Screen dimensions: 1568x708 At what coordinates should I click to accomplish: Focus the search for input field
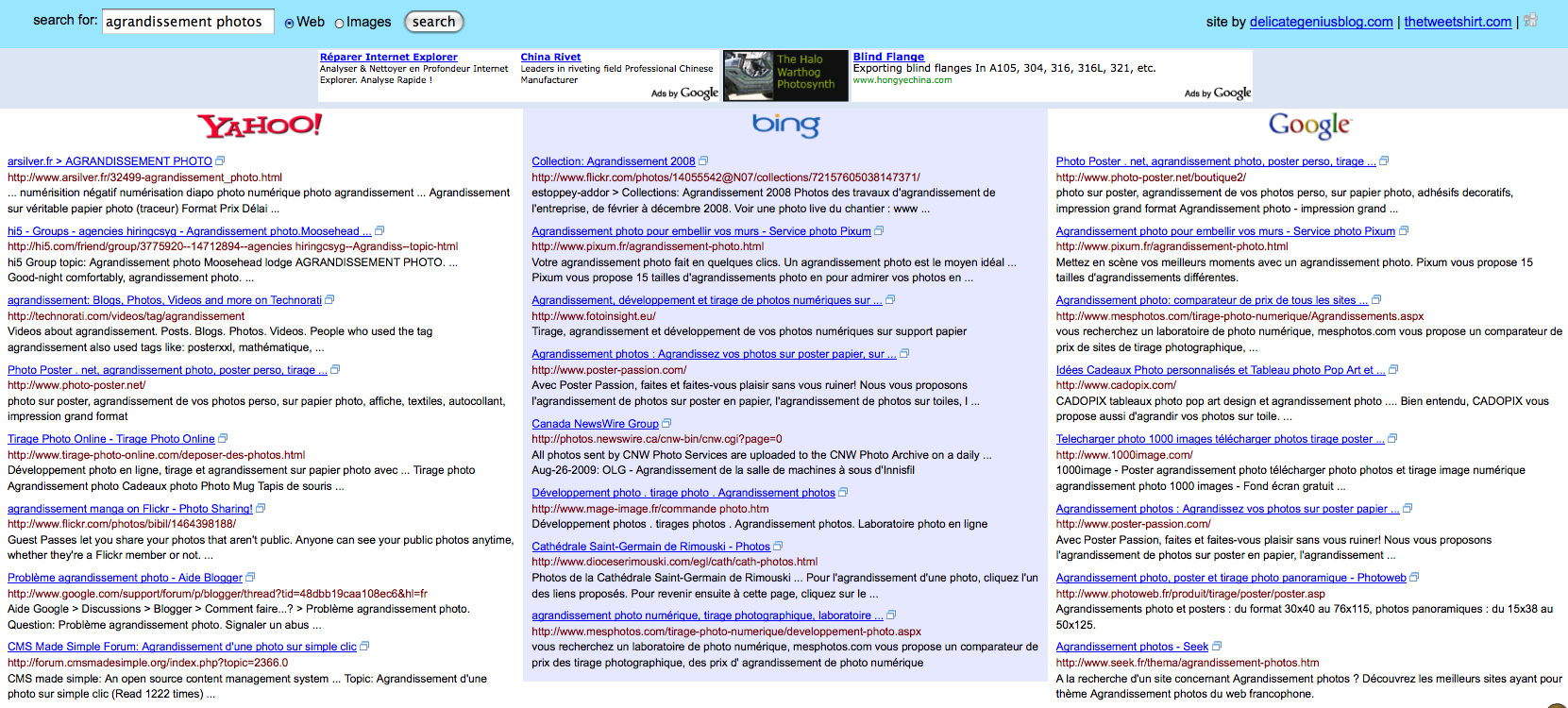point(188,21)
